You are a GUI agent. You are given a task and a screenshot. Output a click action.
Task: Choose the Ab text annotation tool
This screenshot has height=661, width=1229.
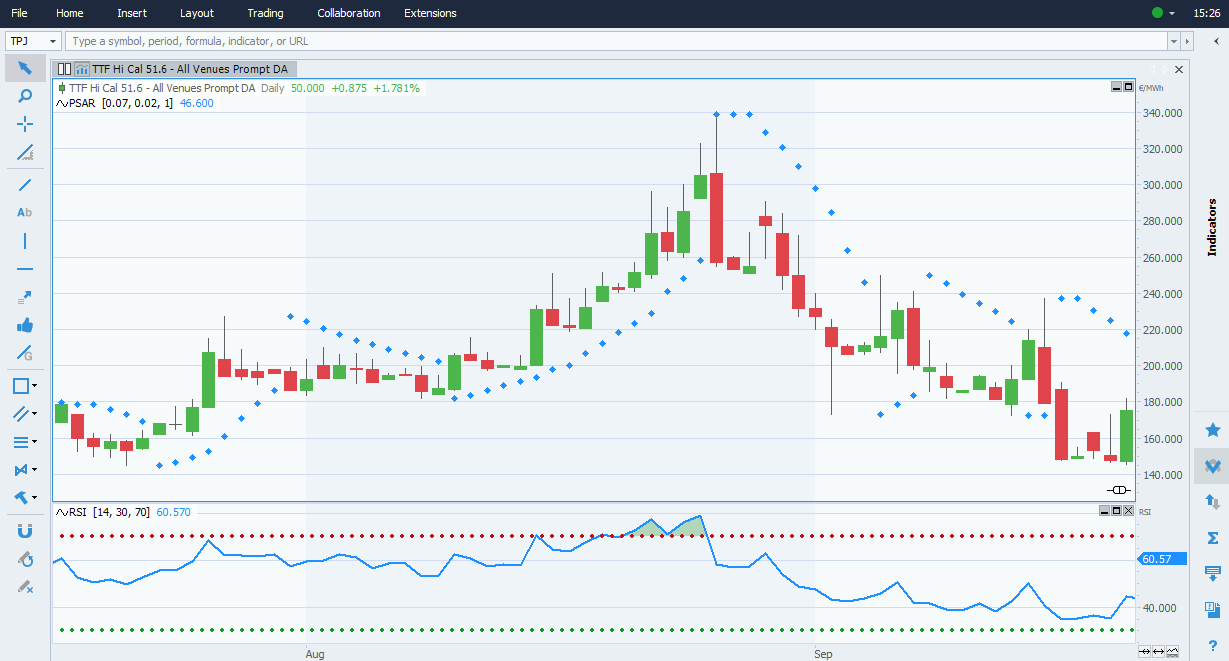click(25, 212)
